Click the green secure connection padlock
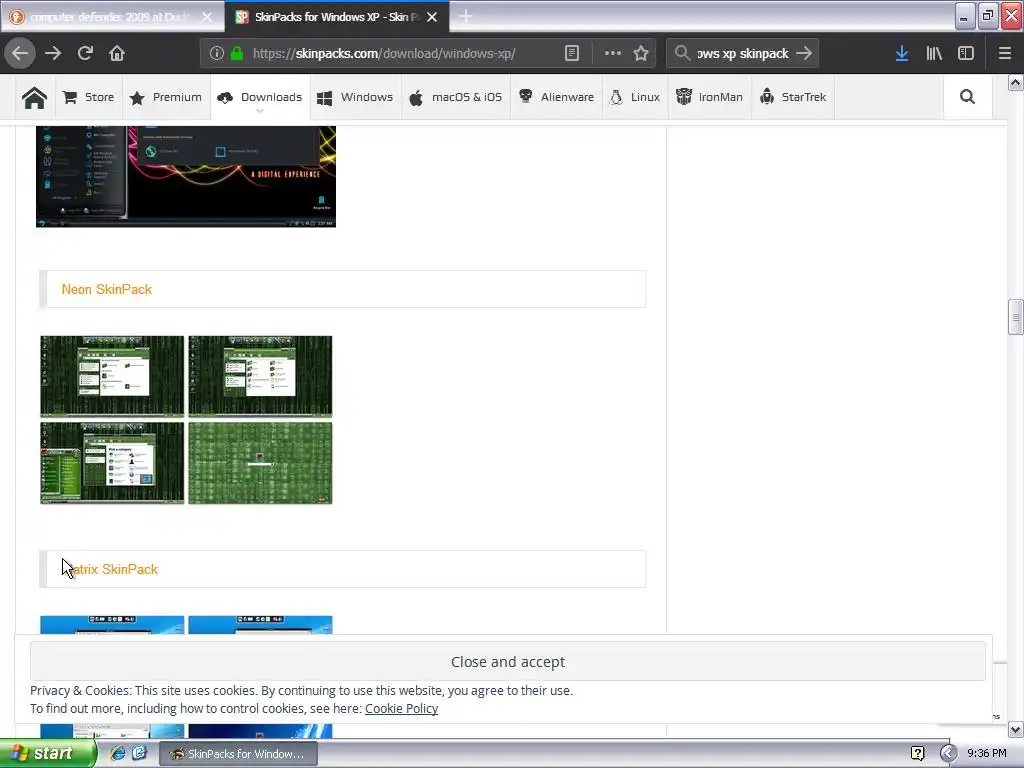 tap(237, 54)
